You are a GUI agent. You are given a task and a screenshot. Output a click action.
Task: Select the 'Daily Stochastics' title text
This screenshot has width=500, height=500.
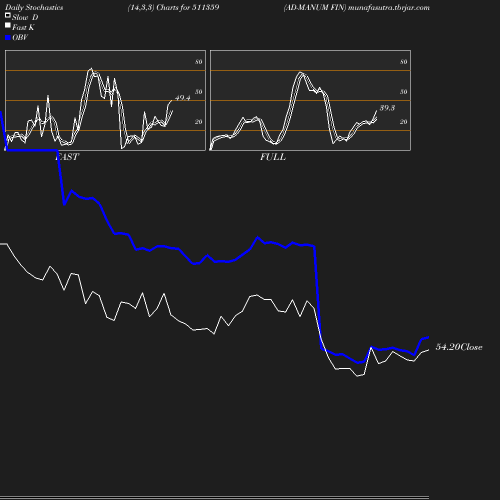point(34,8)
